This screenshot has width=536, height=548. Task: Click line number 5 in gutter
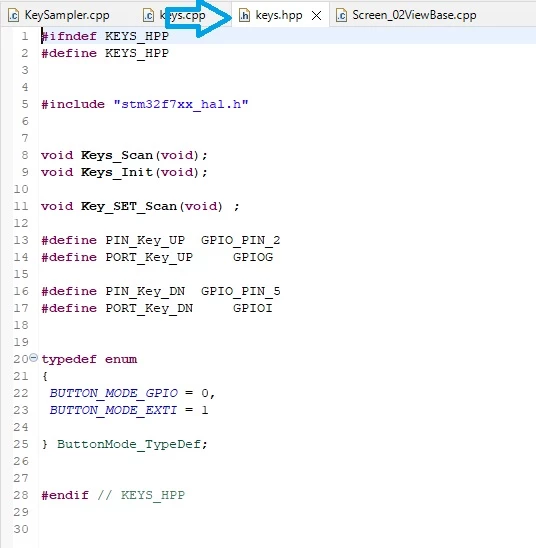25,104
